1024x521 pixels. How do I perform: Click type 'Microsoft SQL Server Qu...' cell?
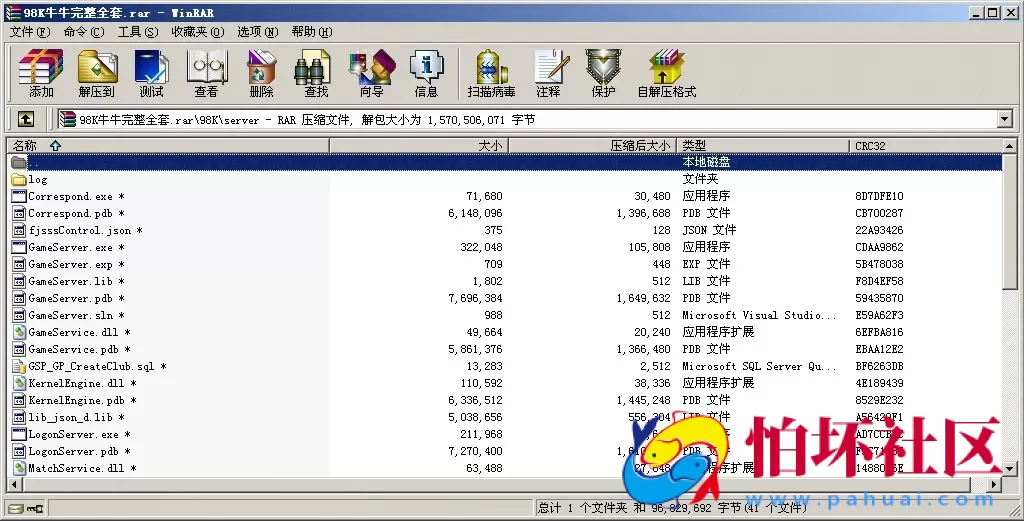tap(759, 366)
